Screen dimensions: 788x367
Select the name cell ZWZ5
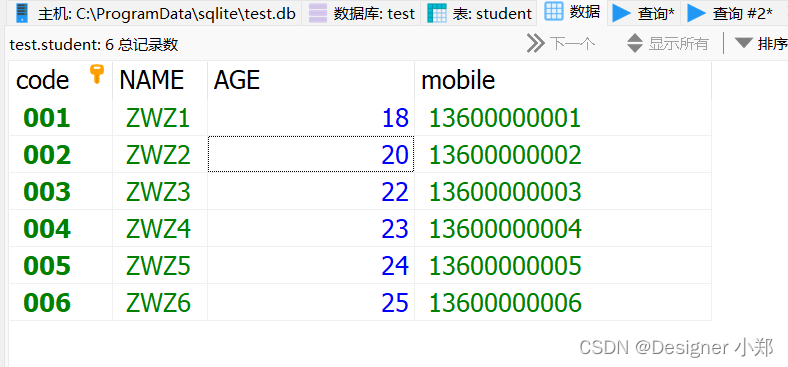160,265
